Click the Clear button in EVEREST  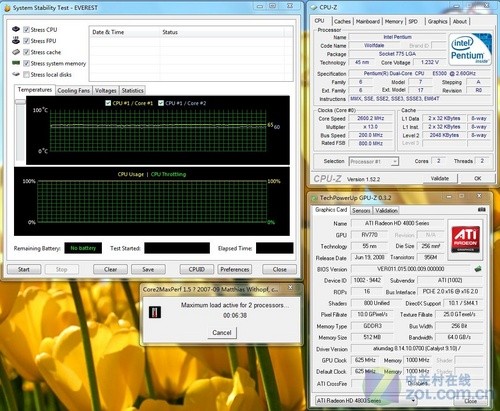click(x=110, y=269)
